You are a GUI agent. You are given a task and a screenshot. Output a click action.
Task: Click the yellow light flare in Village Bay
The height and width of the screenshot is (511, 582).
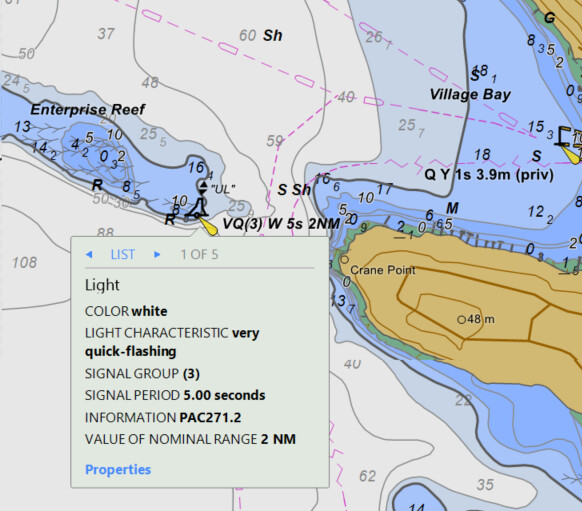pos(571,154)
